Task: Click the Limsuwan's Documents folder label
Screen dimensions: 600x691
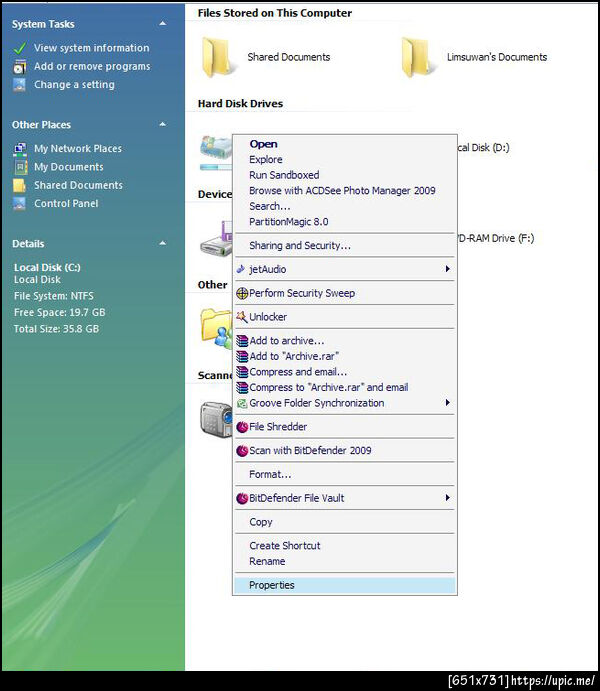Action: pyautogui.click(x=497, y=57)
